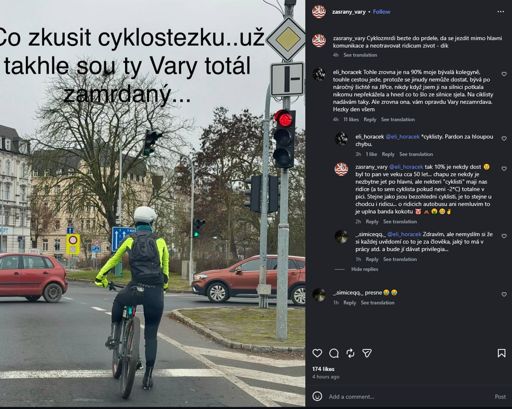The height and width of the screenshot is (409, 512).
Task: Reply to _simiceqq_ presne comment
Action: tap(350, 303)
